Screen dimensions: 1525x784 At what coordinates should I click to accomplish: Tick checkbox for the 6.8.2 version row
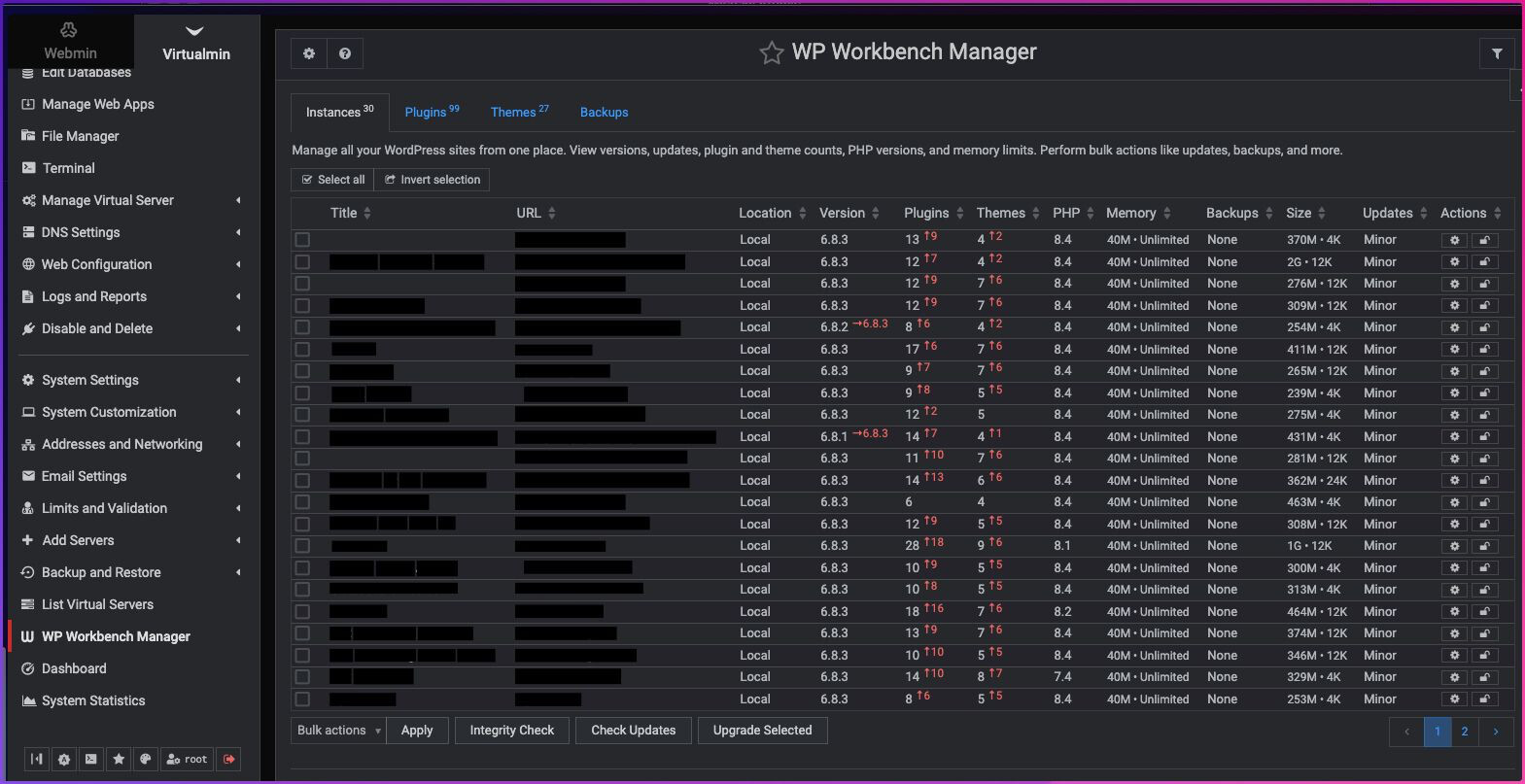(x=303, y=327)
